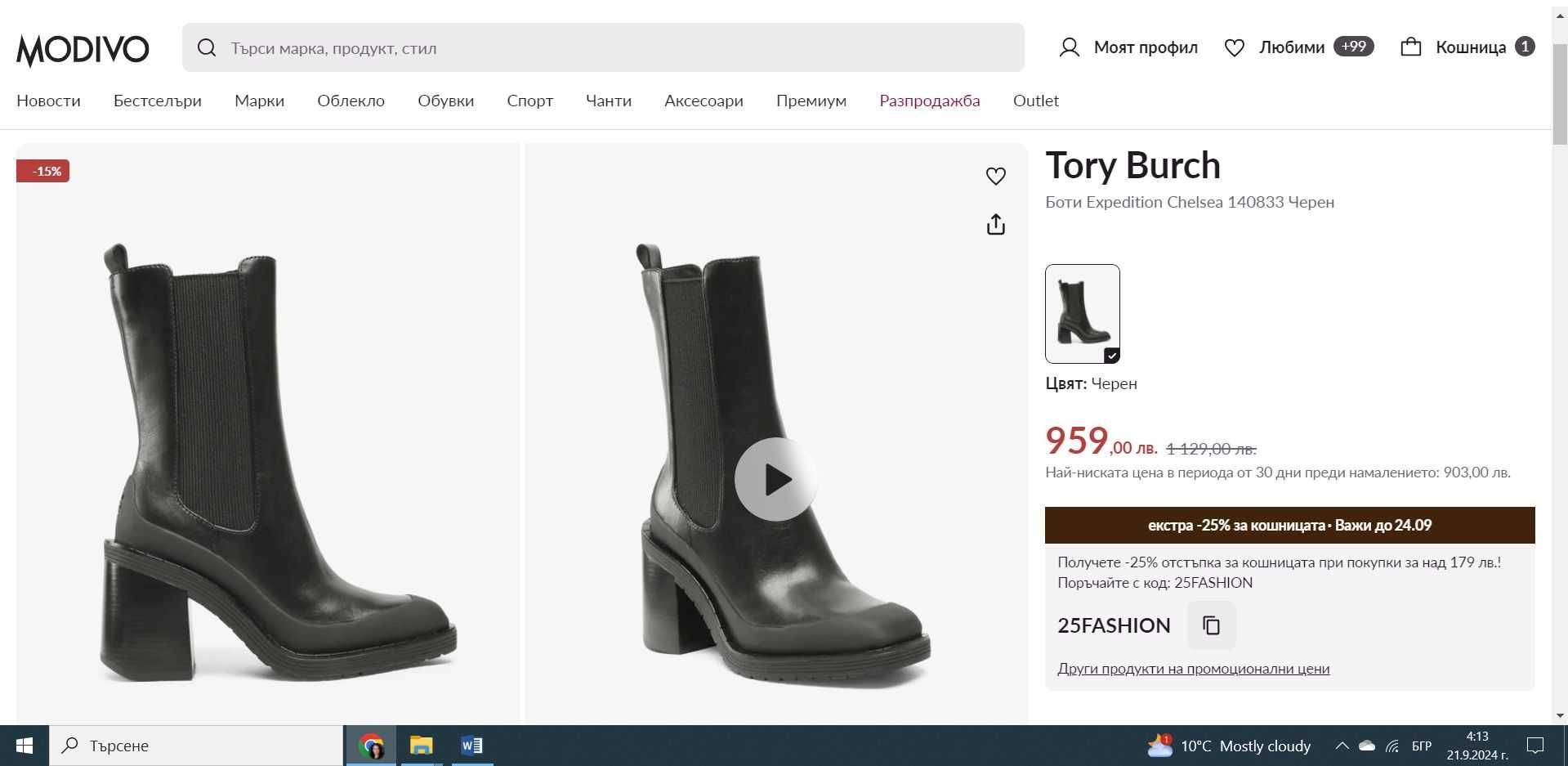Open the Чанти menu
Image resolution: width=1568 pixels, height=766 pixels.
tap(609, 101)
